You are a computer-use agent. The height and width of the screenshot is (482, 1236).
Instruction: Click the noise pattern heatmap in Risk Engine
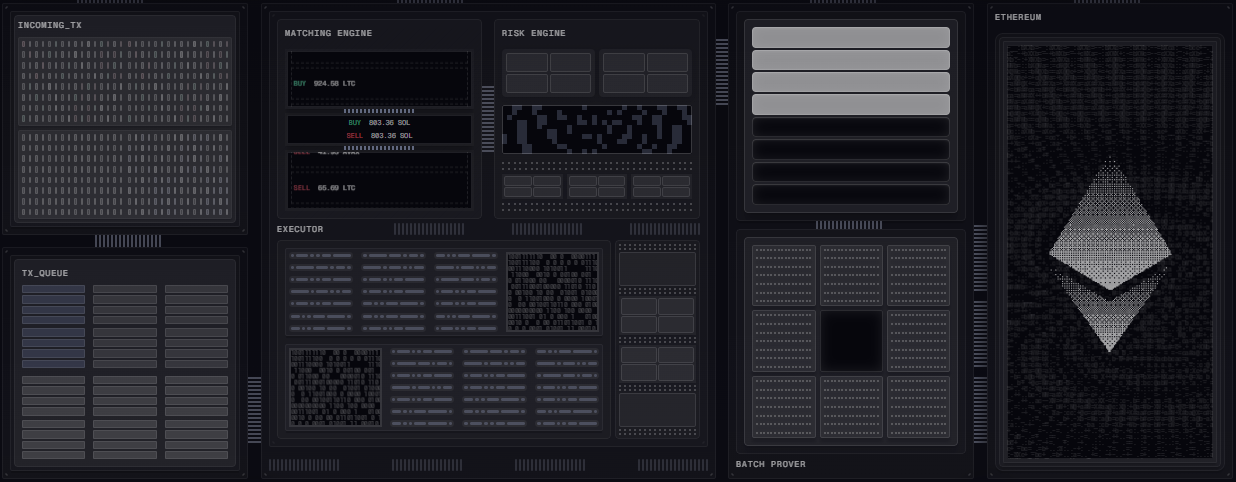[x=596, y=129]
